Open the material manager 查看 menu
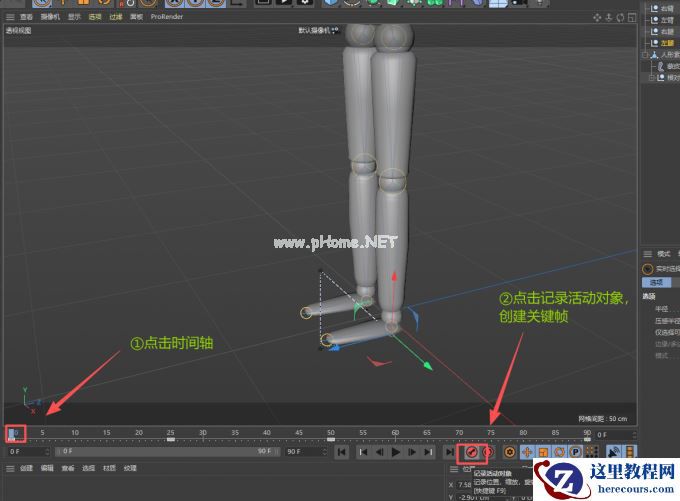680x501 pixels. coord(68,468)
